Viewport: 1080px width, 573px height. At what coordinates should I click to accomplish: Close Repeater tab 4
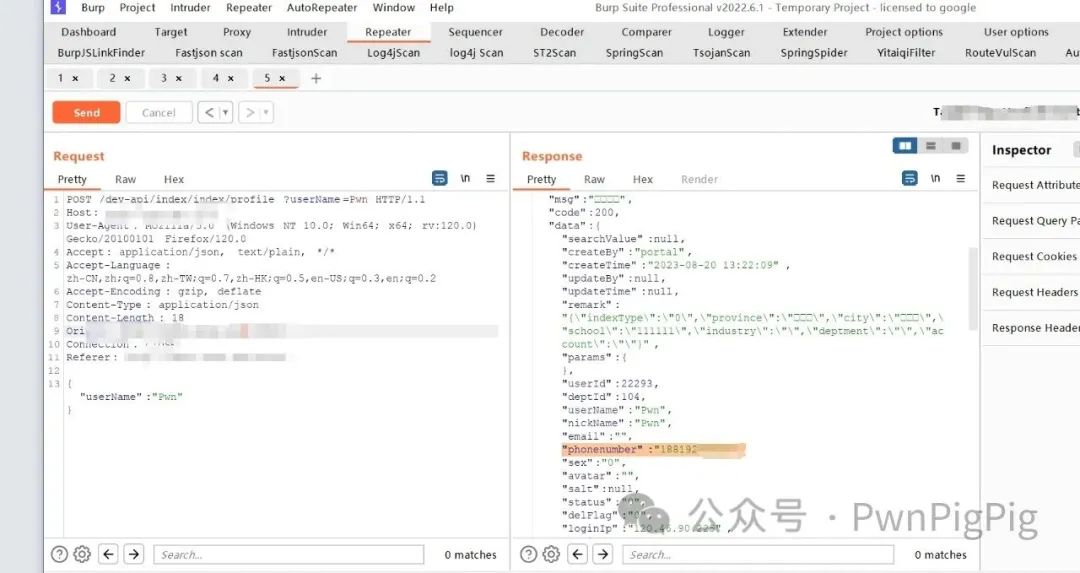coord(231,79)
